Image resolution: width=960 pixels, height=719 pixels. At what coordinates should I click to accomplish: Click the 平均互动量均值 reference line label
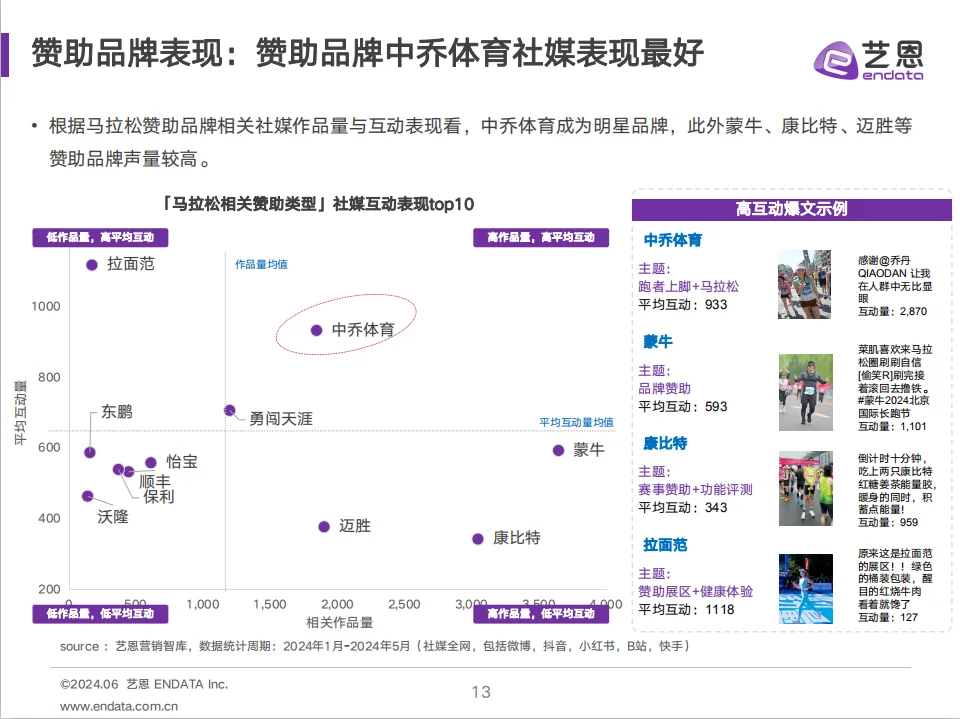[576, 423]
